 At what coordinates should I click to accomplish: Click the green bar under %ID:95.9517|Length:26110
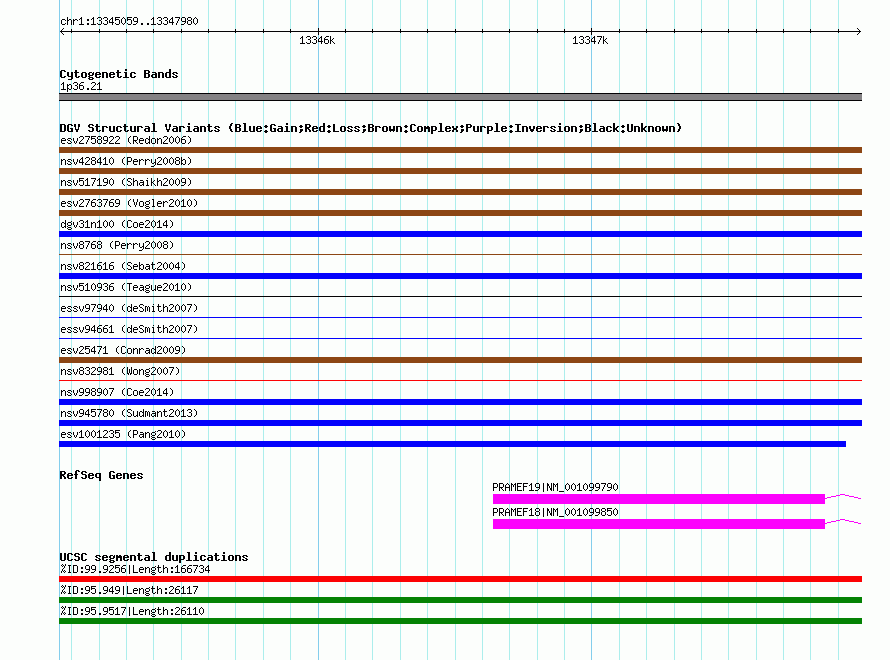(x=460, y=621)
